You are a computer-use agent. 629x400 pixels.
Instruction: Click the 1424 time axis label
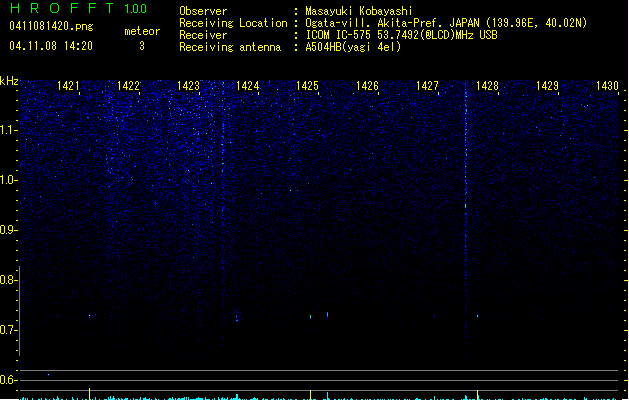point(248,86)
